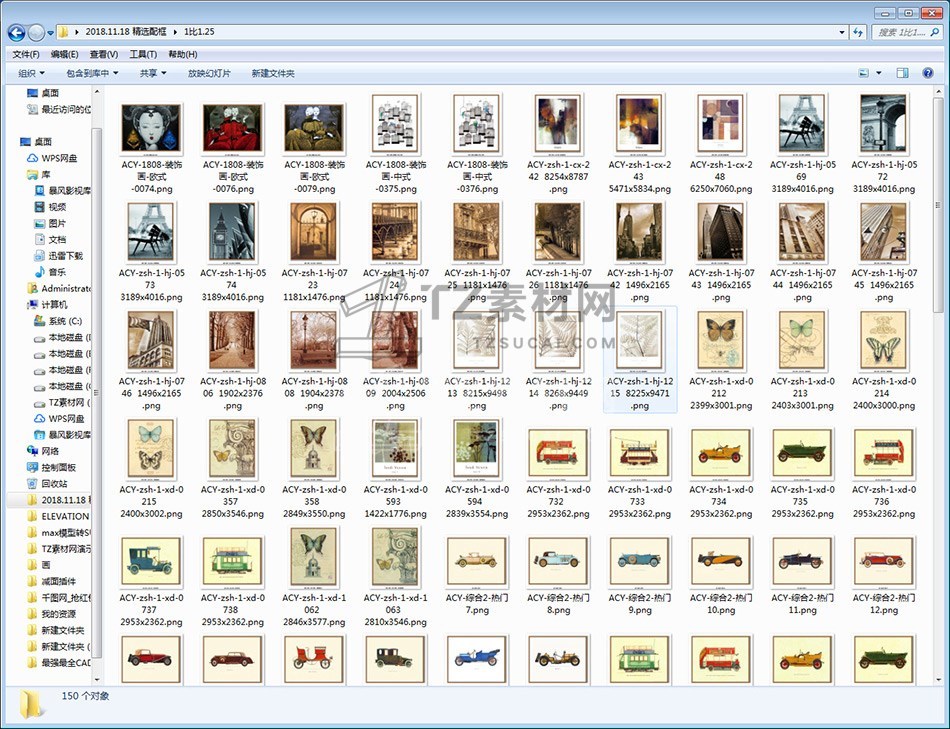The image size is (950, 729).
Task: Select 库 libraries node in sidebar
Action: (x=39, y=175)
